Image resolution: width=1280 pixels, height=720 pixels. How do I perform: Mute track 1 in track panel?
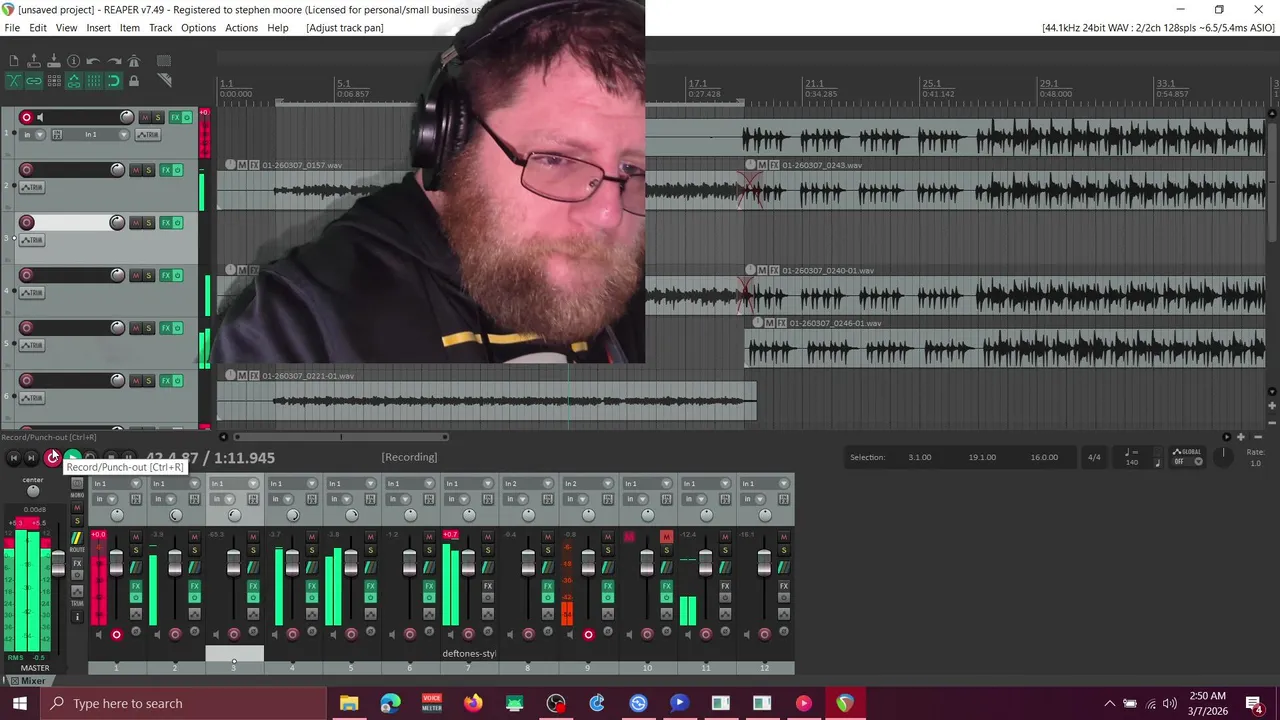(x=145, y=118)
